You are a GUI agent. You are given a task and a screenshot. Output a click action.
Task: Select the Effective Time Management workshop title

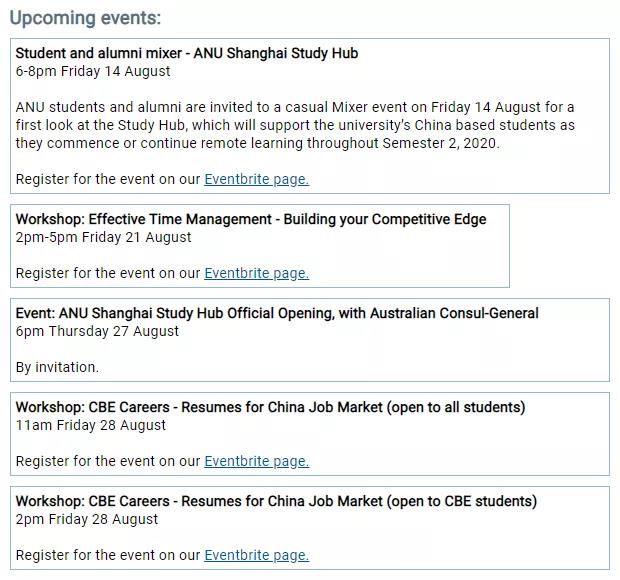coord(251,219)
